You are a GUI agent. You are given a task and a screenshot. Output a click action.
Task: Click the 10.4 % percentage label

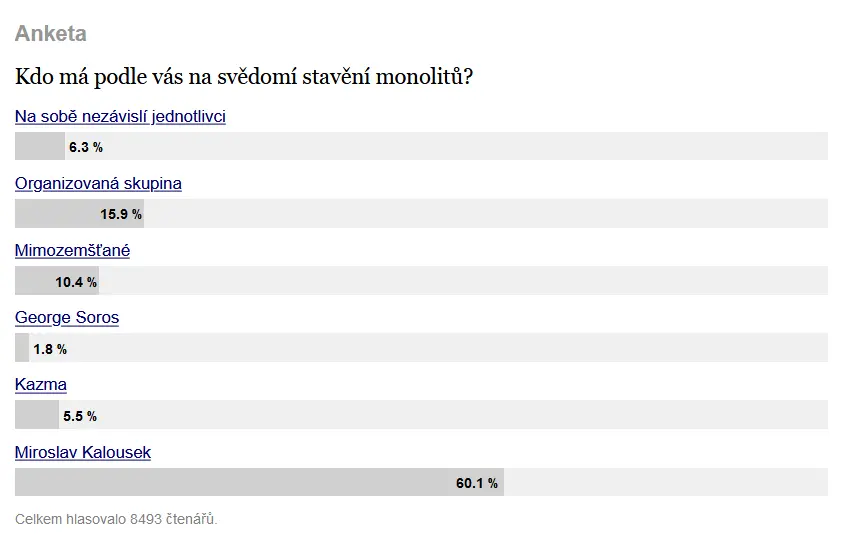pyautogui.click(x=76, y=282)
